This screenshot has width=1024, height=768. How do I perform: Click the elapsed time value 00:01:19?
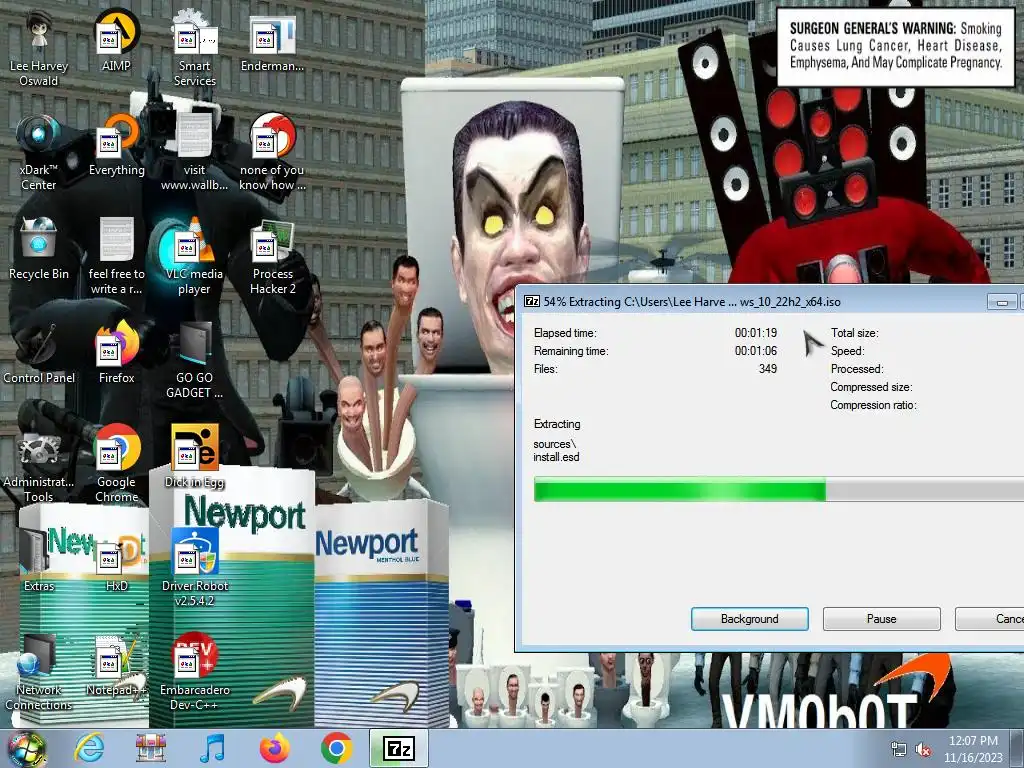[756, 333]
